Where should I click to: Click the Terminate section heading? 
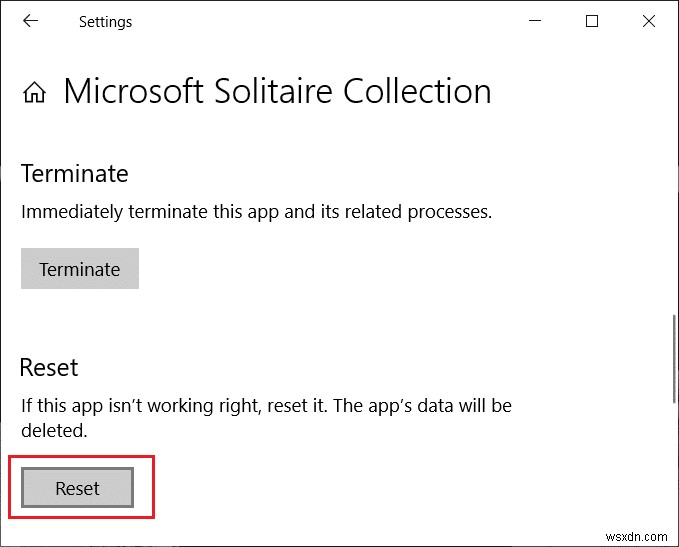tap(74, 174)
